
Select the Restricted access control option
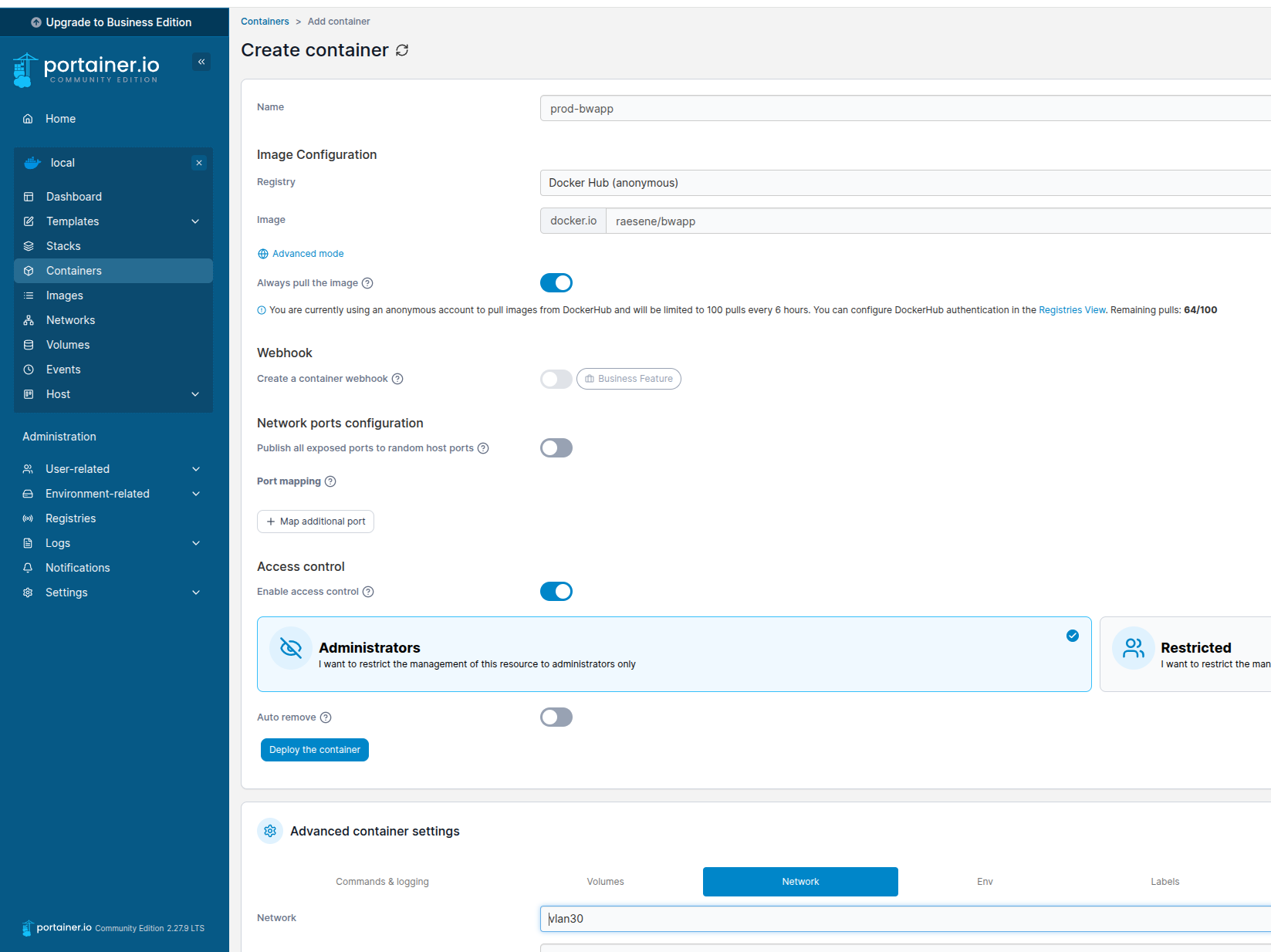(x=1196, y=653)
